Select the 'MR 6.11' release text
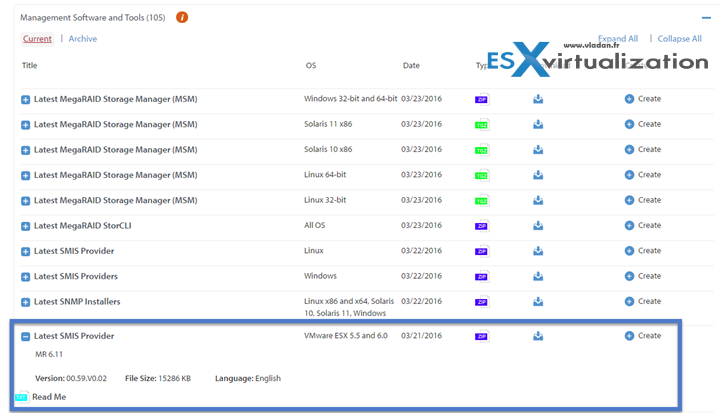This screenshot has width=720, height=413. click(x=49, y=354)
